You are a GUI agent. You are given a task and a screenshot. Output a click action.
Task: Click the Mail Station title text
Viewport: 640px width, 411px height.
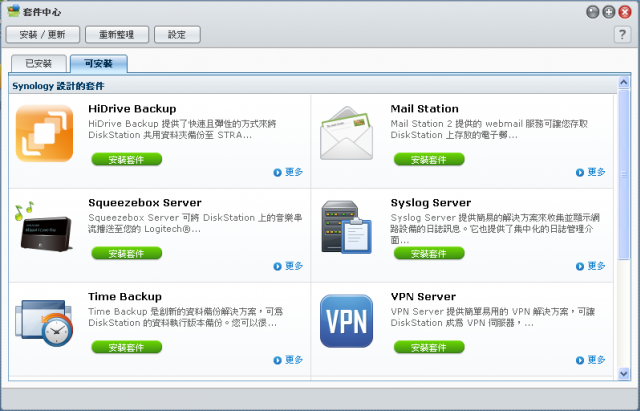tap(424, 109)
